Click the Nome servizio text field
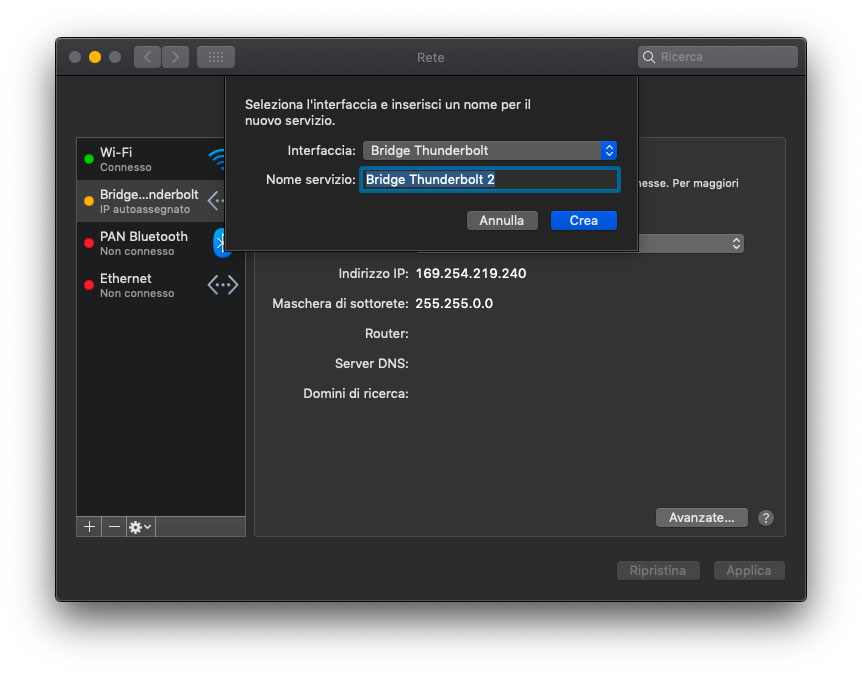862x675 pixels. (x=490, y=180)
